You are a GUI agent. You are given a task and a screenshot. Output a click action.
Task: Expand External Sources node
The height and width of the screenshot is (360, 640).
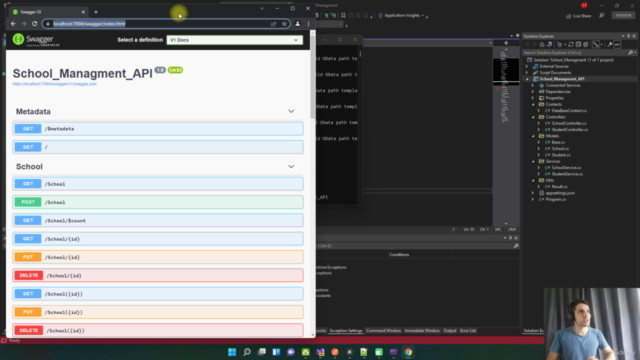click(527, 66)
